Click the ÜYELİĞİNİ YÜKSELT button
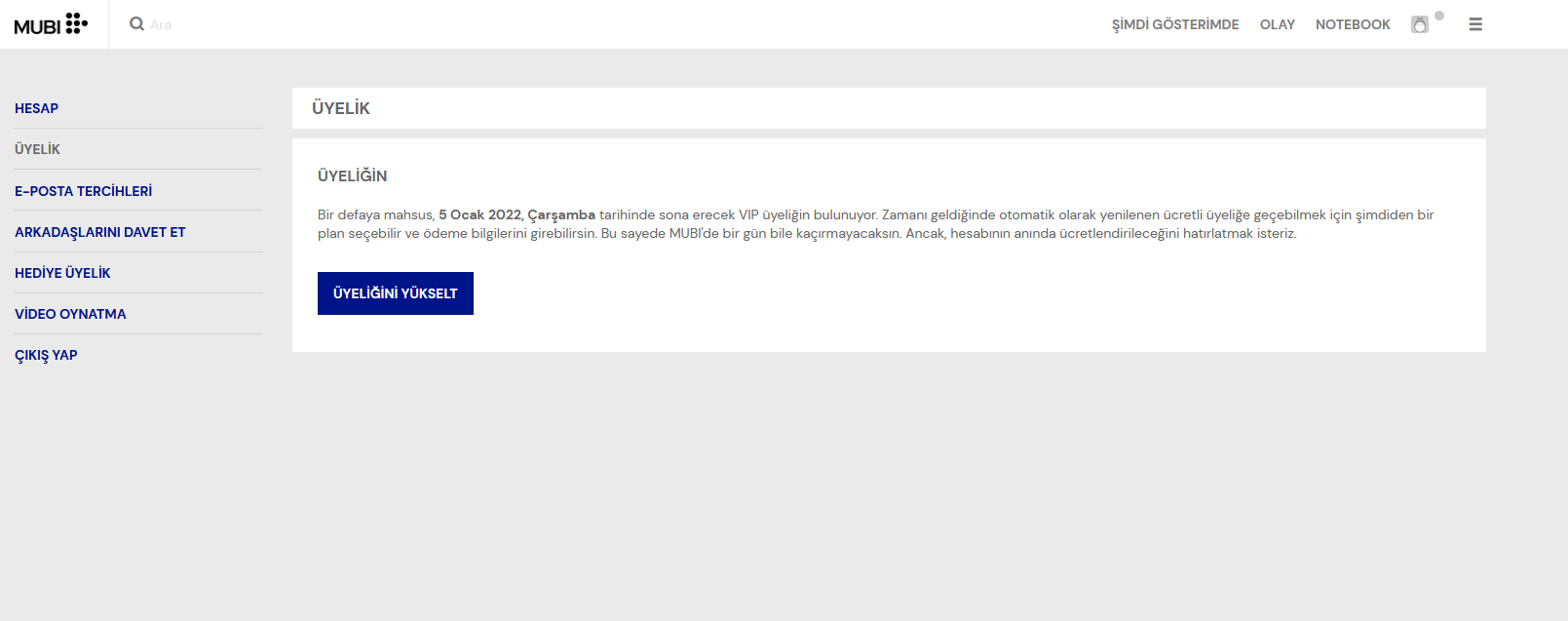 (x=396, y=293)
